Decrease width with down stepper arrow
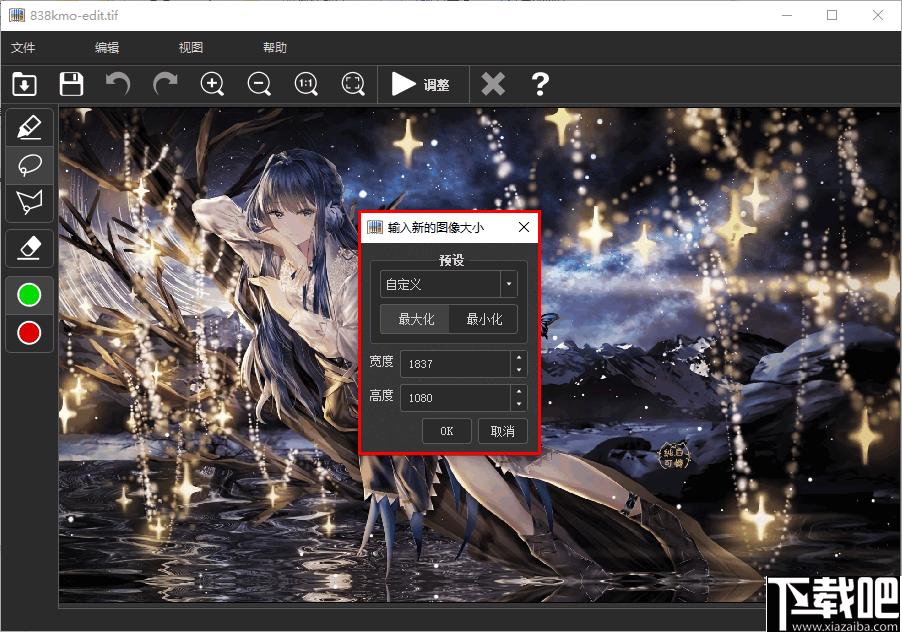The image size is (902, 632). tap(519, 370)
